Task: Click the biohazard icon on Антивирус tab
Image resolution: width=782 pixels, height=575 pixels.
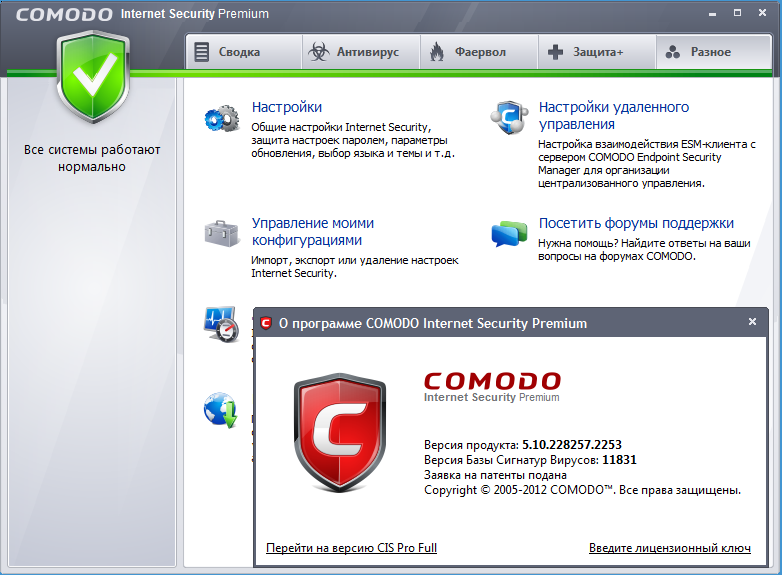Action: [x=319, y=52]
